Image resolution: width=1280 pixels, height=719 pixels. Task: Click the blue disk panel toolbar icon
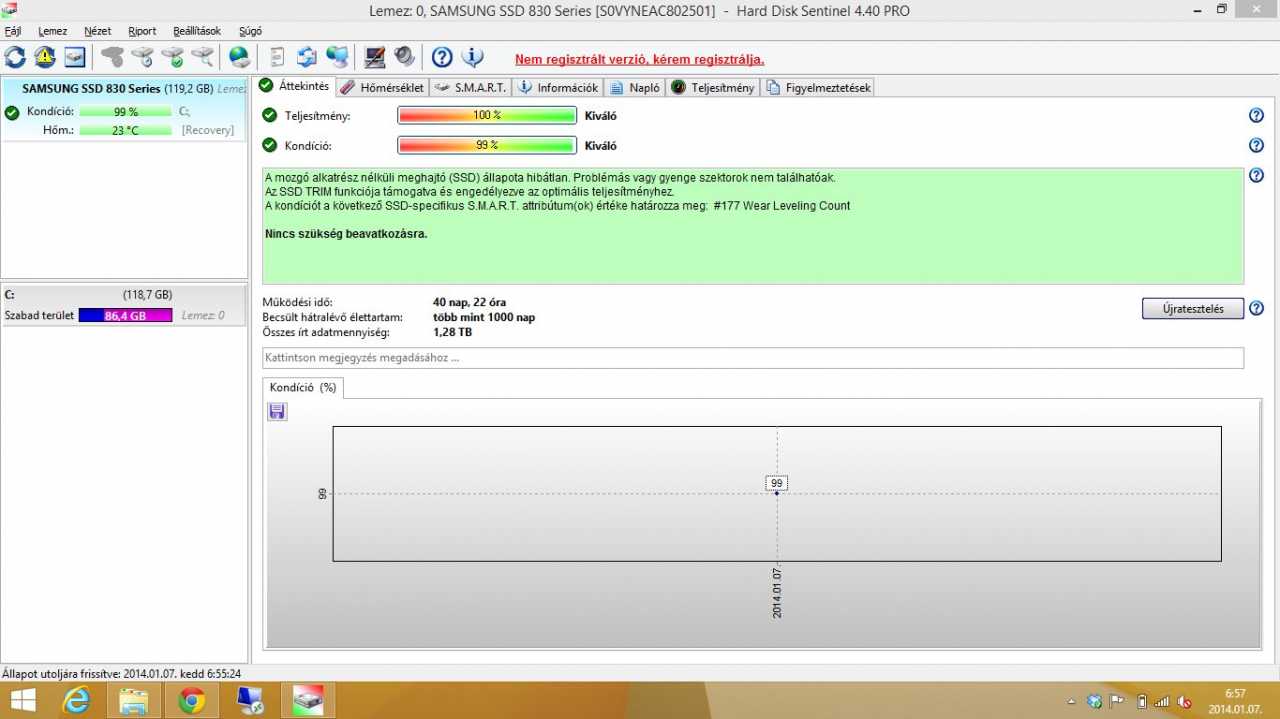click(x=75, y=57)
